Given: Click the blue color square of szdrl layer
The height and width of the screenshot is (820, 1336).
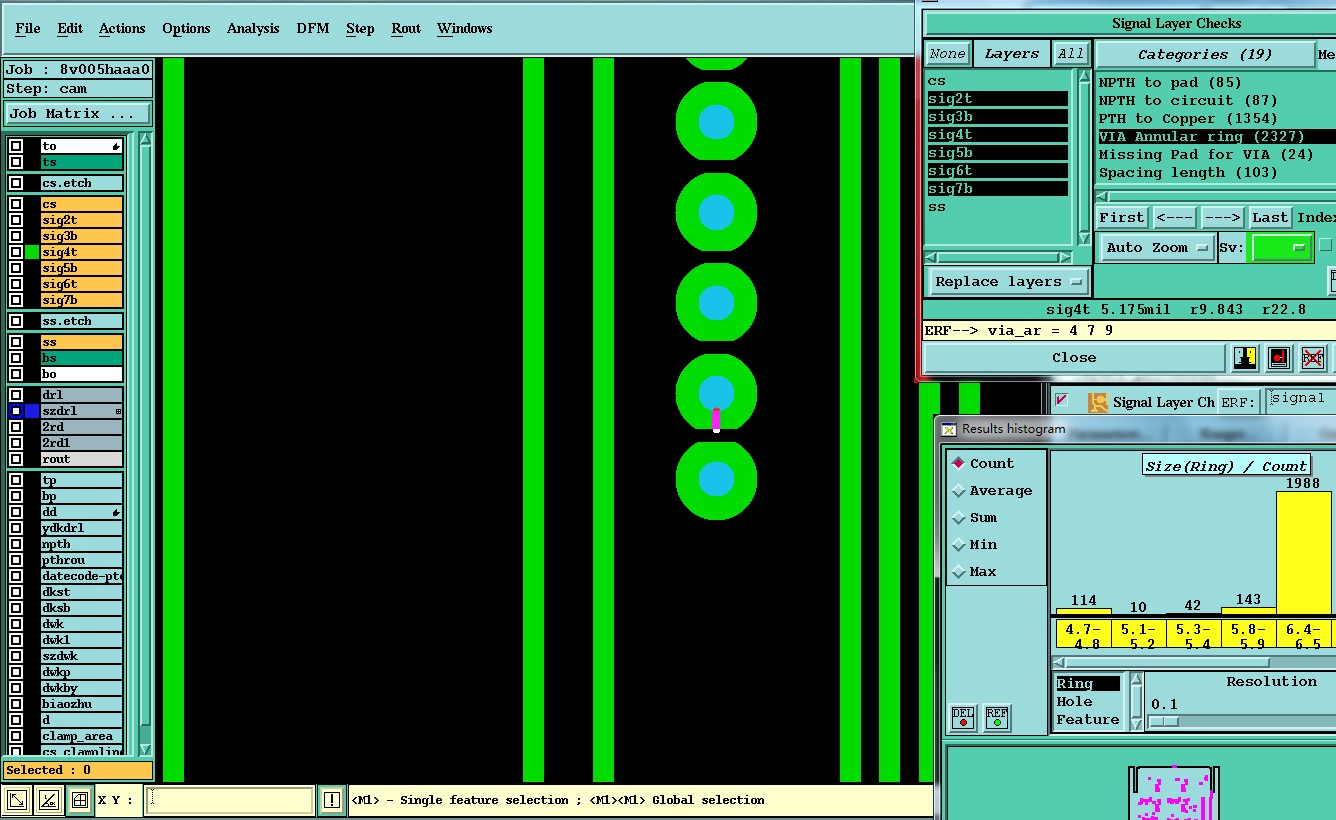Looking at the screenshot, I should point(32,411).
